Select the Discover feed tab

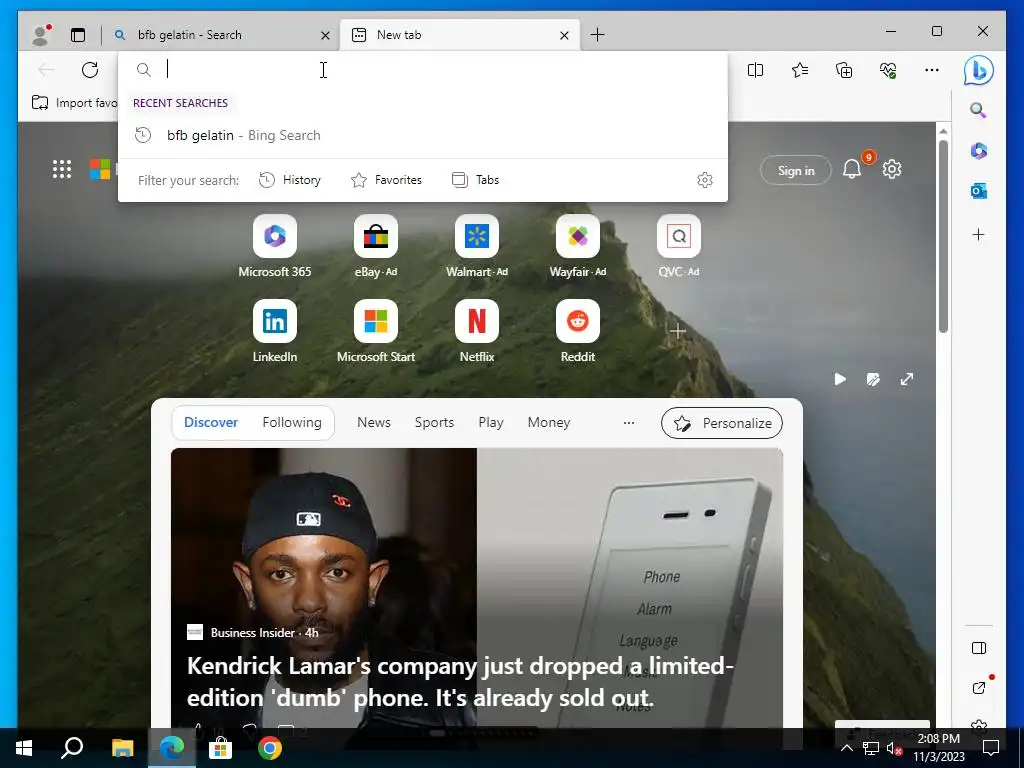[x=211, y=423]
